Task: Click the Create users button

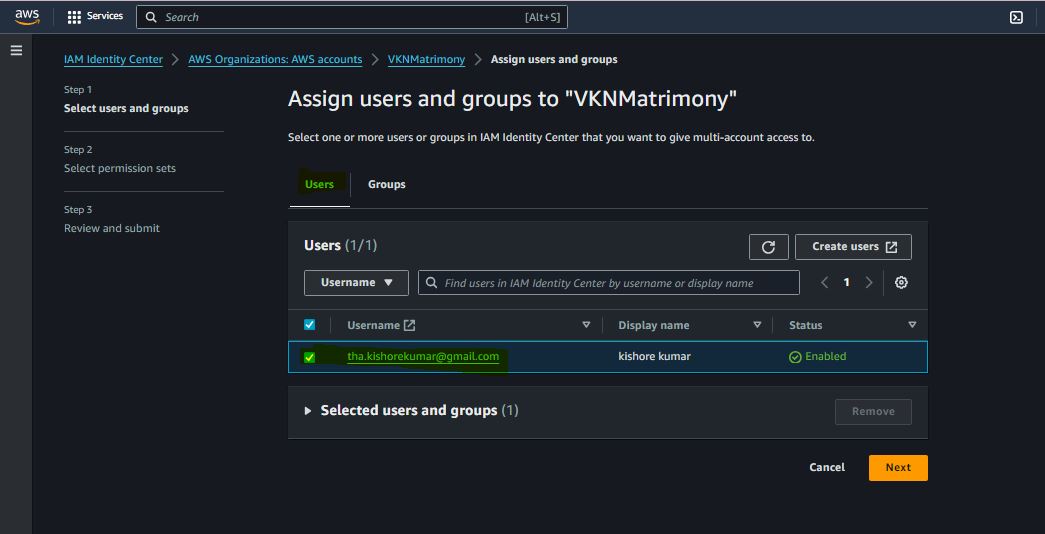Action: click(x=853, y=247)
